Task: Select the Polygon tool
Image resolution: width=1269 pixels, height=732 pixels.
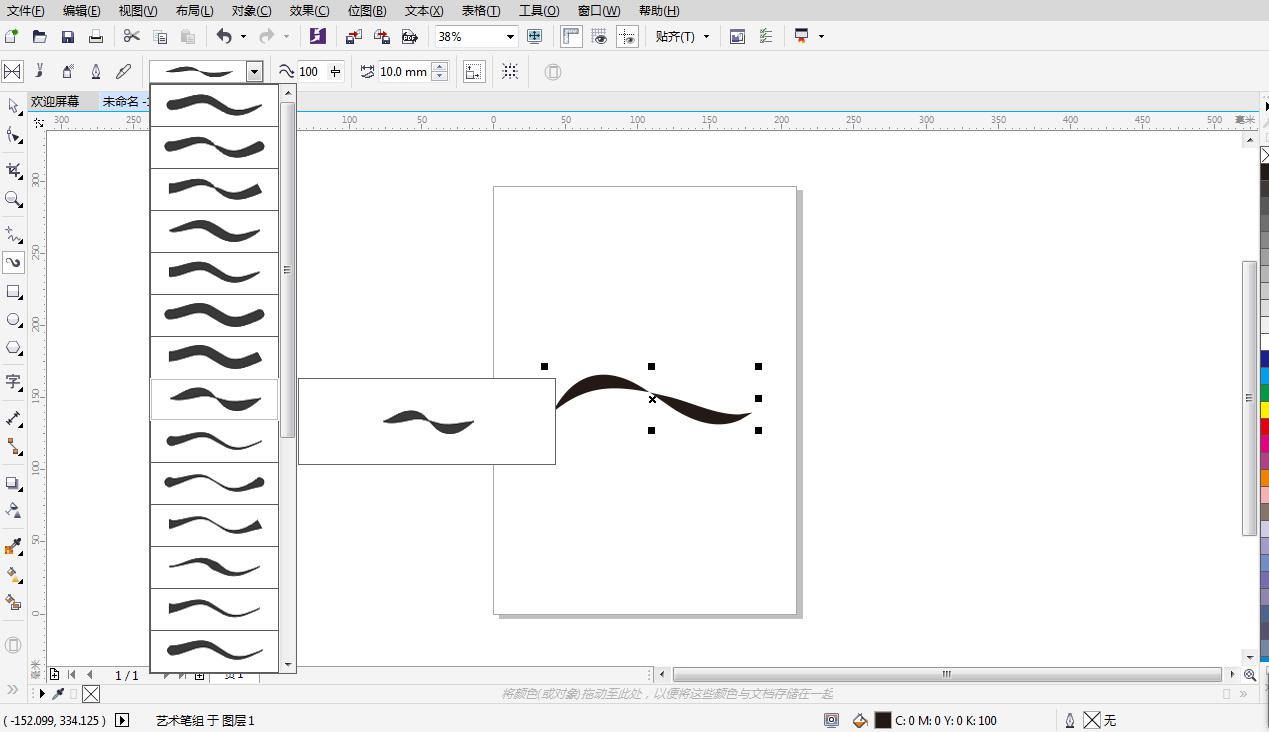Action: pos(13,348)
